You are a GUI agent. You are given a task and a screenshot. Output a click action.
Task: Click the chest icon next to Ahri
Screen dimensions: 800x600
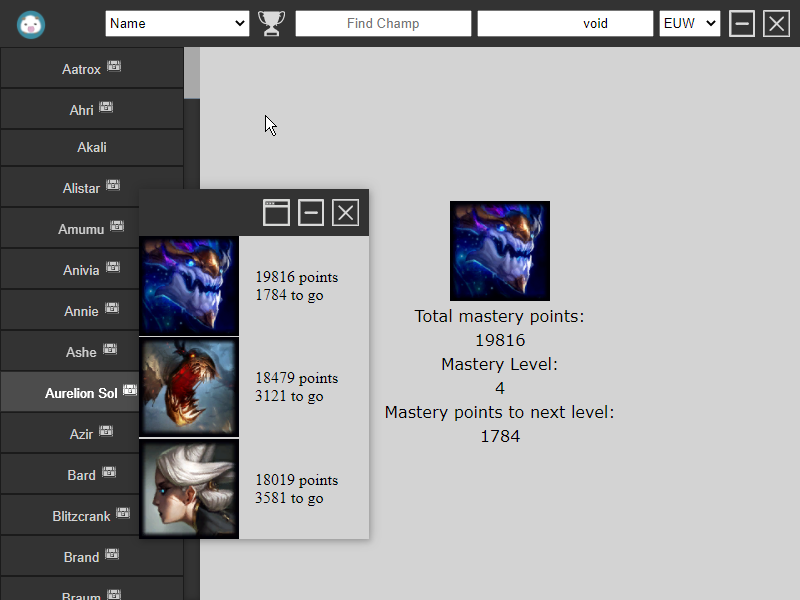(106, 107)
